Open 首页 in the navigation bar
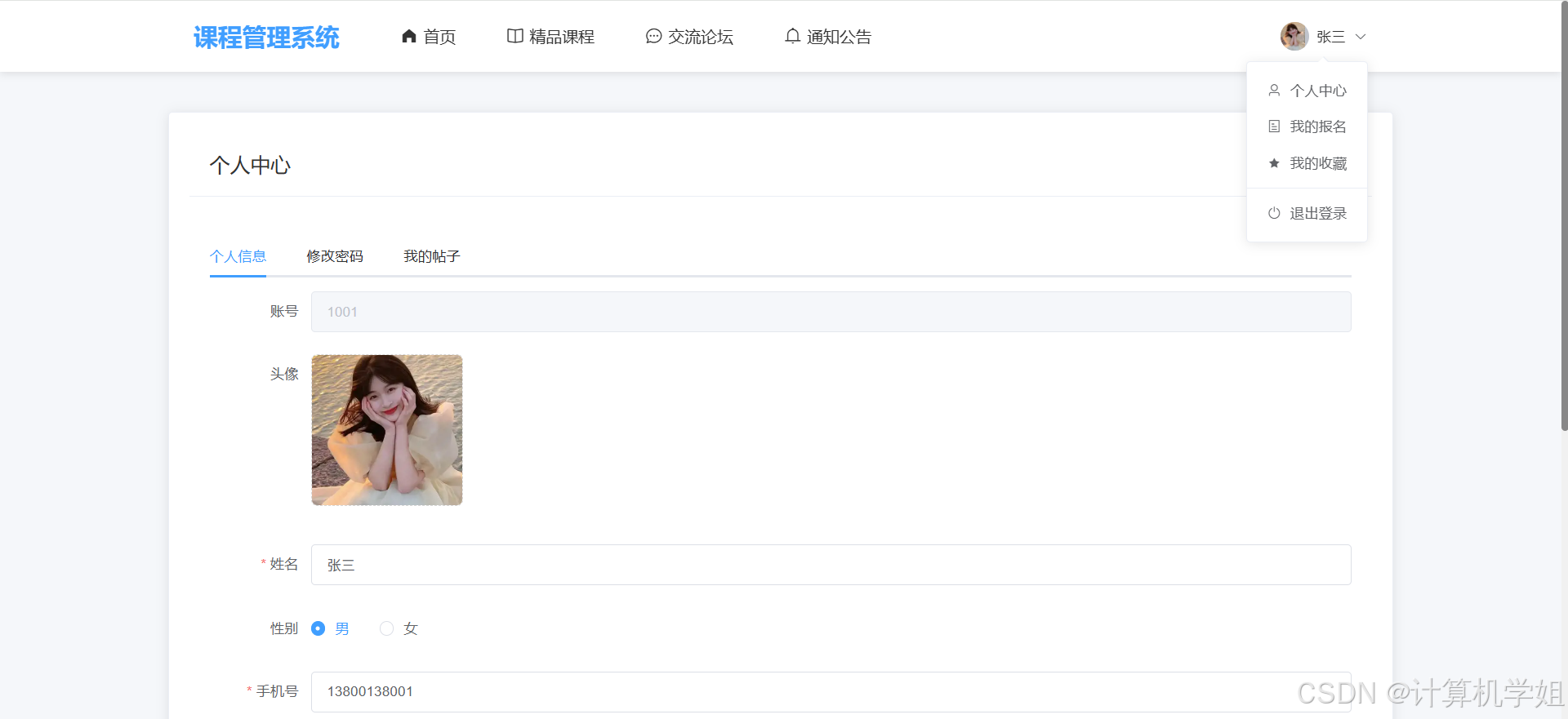 click(x=429, y=36)
